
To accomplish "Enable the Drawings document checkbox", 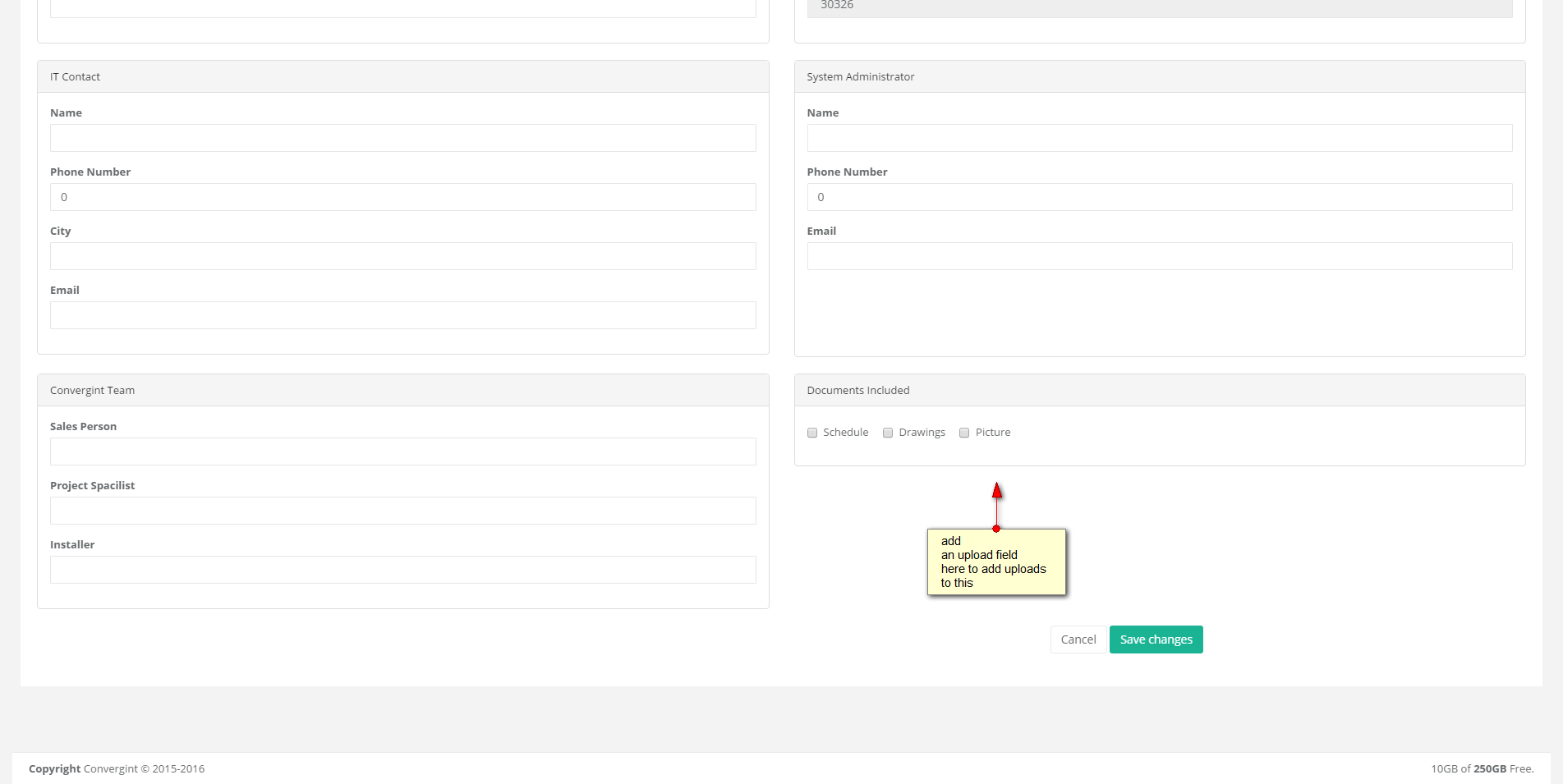I will coord(888,433).
